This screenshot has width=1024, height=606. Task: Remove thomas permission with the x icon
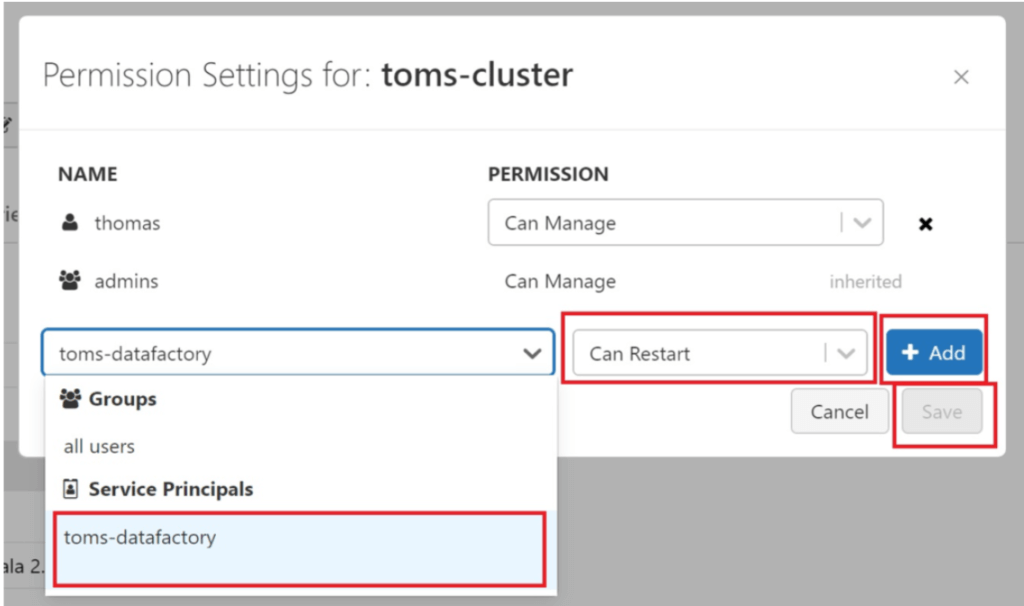click(x=925, y=224)
